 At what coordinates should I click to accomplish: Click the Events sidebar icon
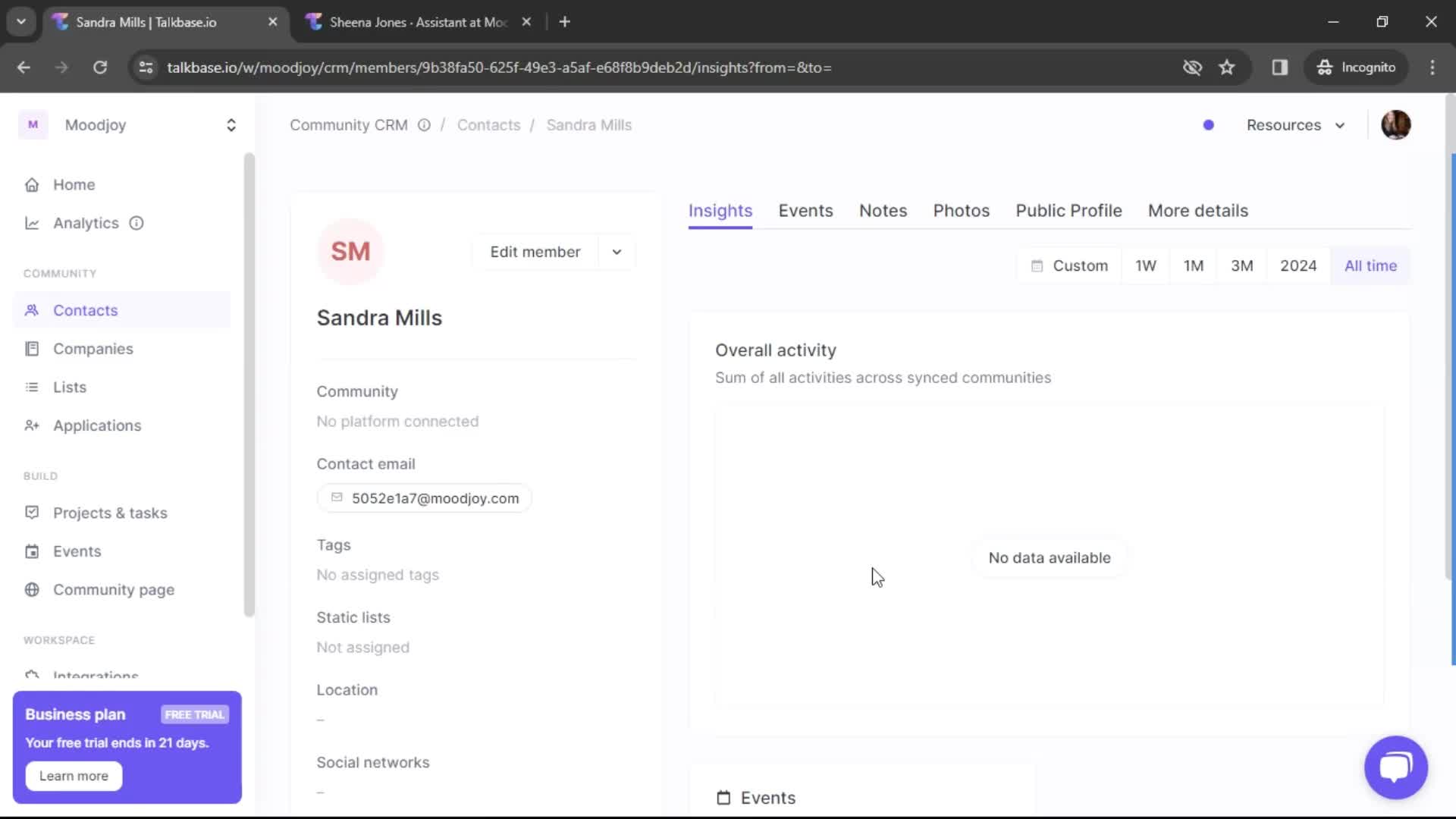32,551
